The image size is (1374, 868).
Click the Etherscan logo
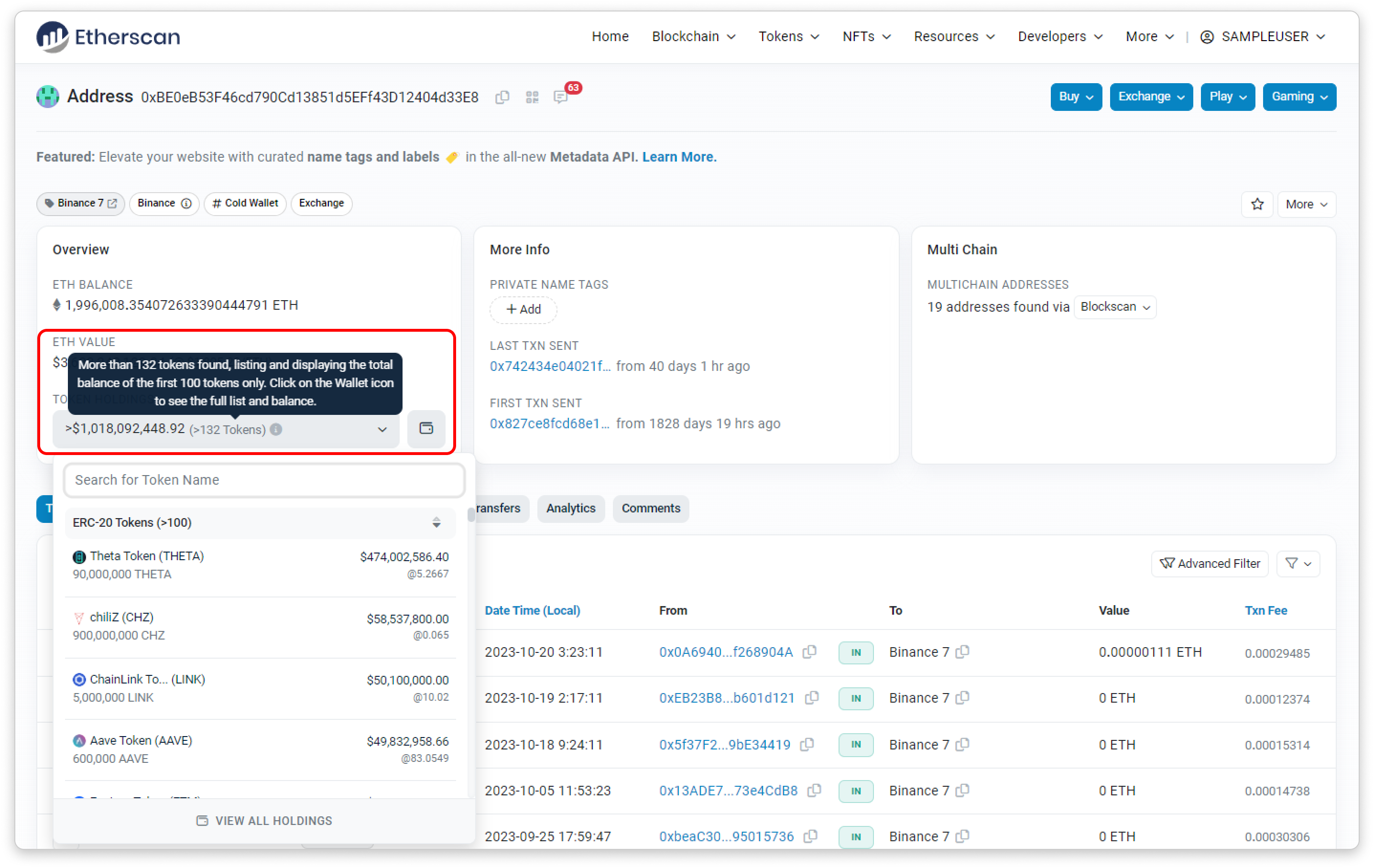coord(109,37)
